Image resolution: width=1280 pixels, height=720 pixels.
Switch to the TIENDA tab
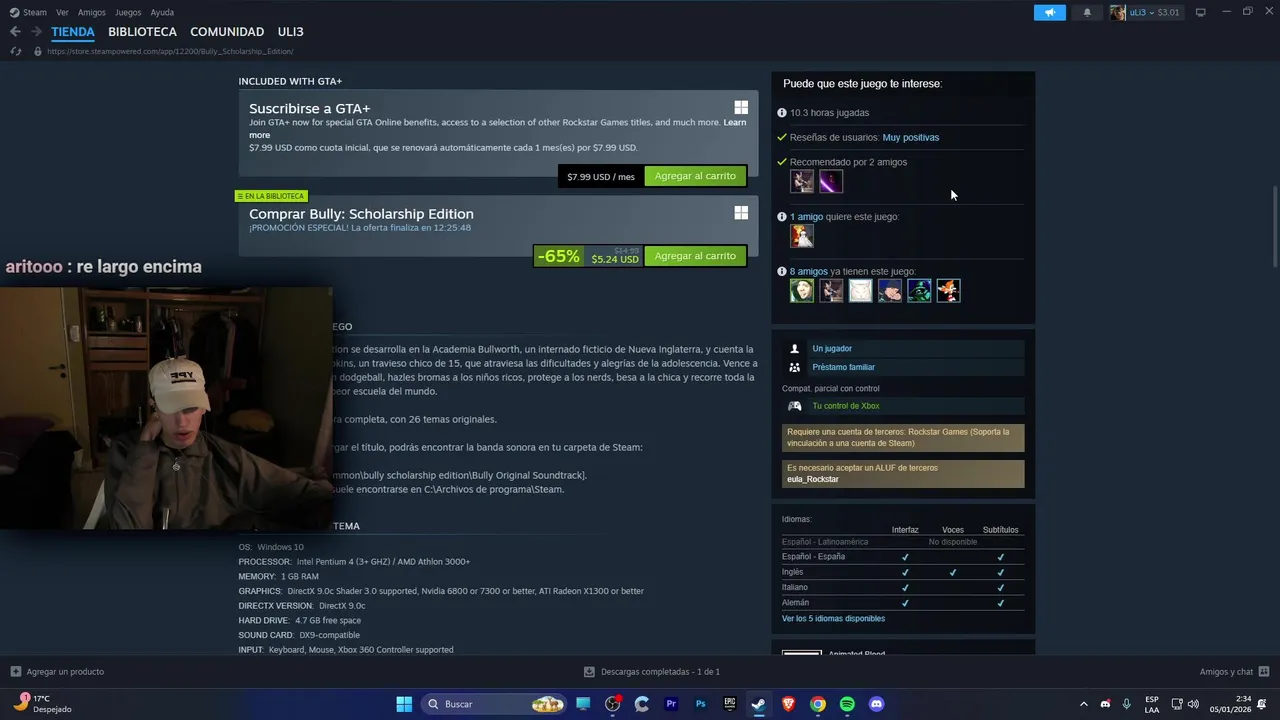[x=73, y=32]
